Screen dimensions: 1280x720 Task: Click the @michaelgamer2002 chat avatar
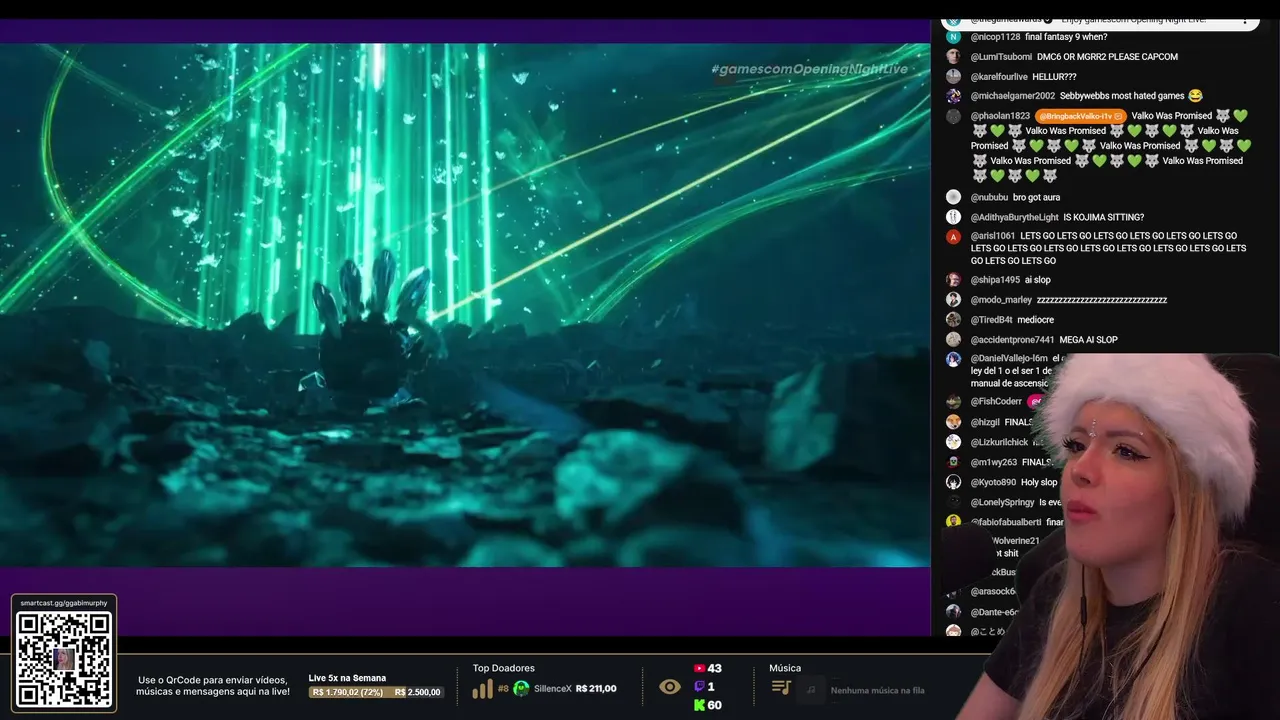click(953, 96)
